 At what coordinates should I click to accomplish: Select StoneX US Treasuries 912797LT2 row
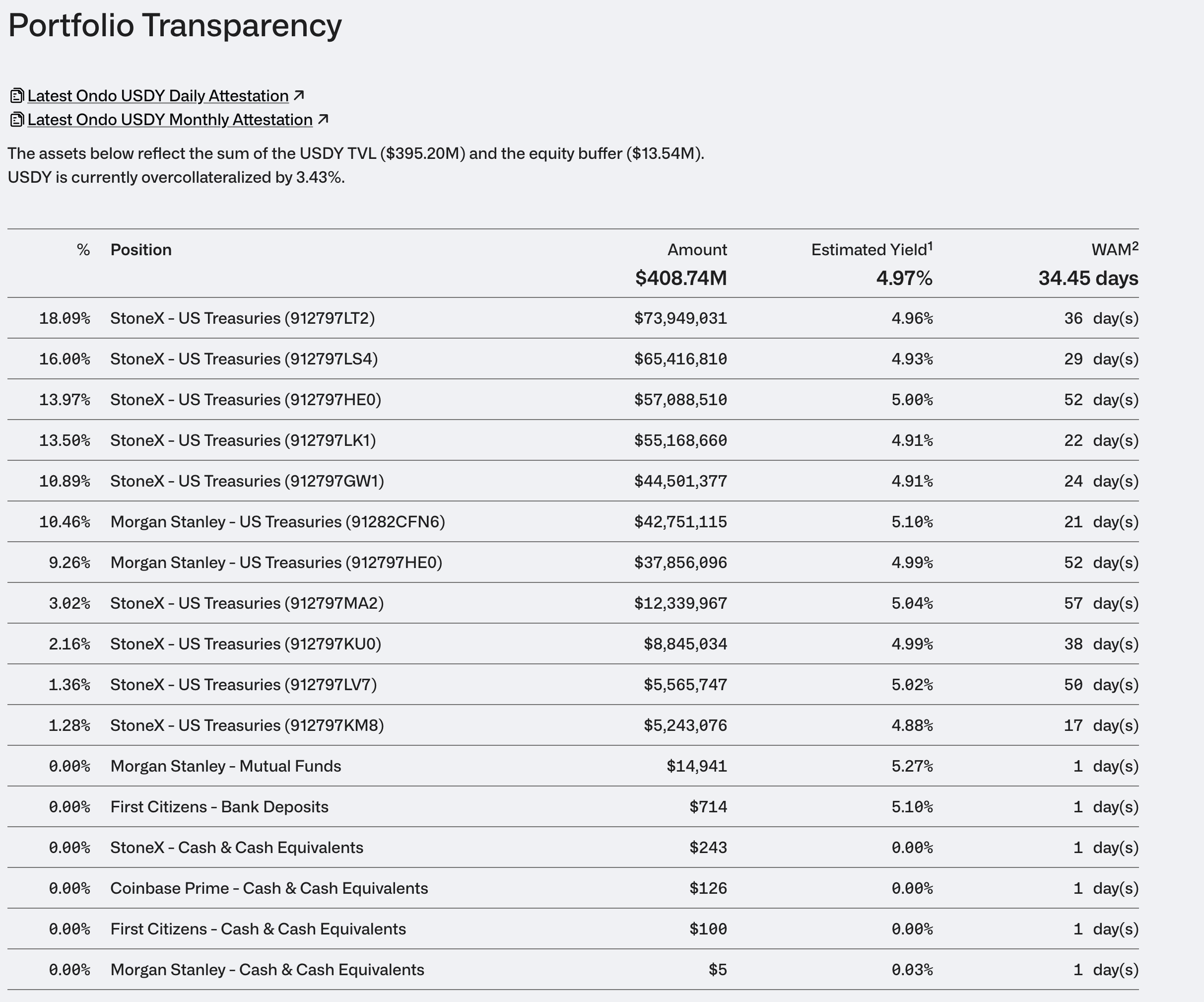(x=242, y=318)
